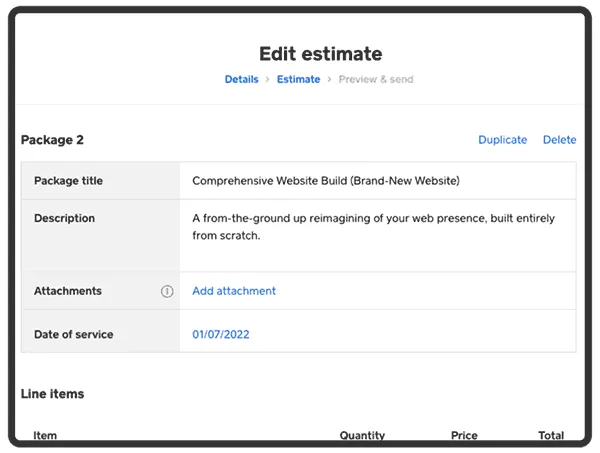Click the Package title label
This screenshot has height=453, width=600.
pos(68,181)
